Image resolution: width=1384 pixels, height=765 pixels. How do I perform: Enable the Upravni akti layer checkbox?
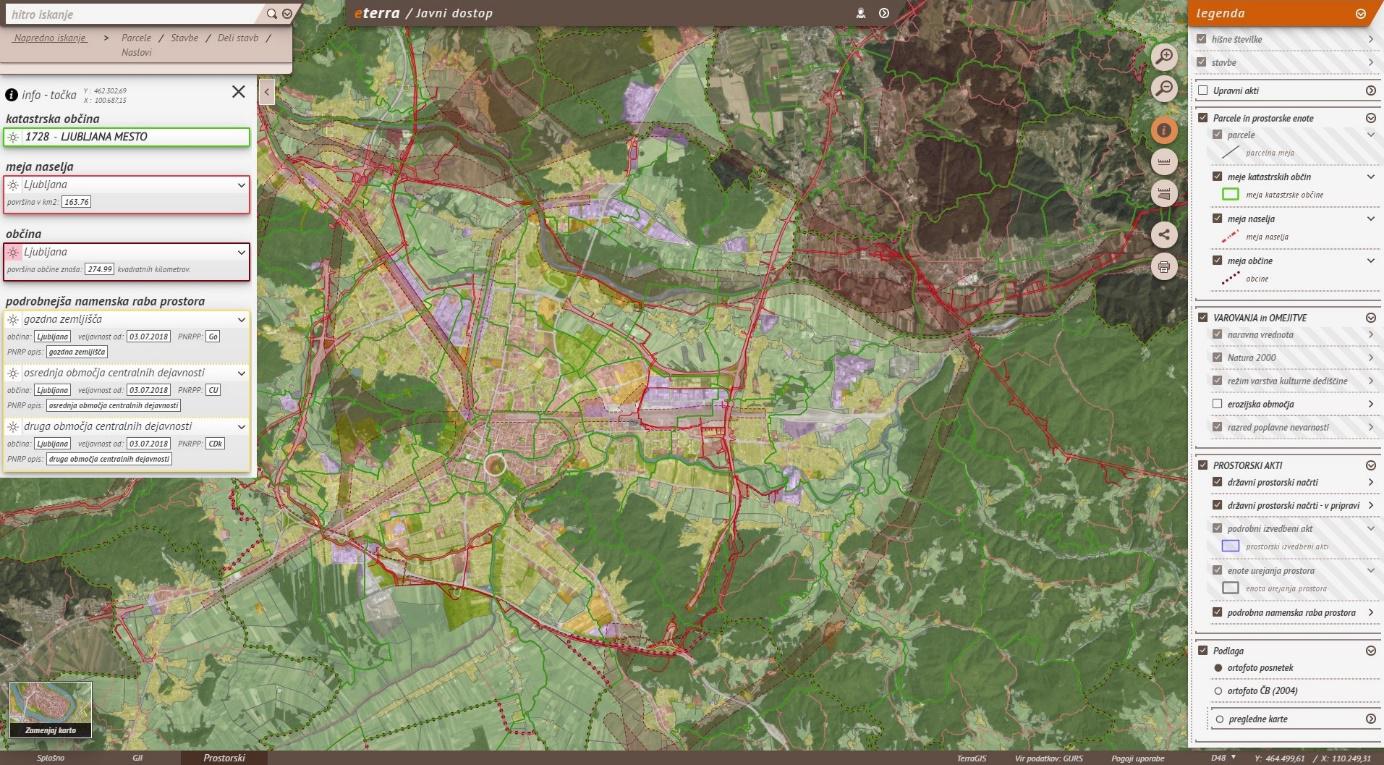tap(1203, 90)
